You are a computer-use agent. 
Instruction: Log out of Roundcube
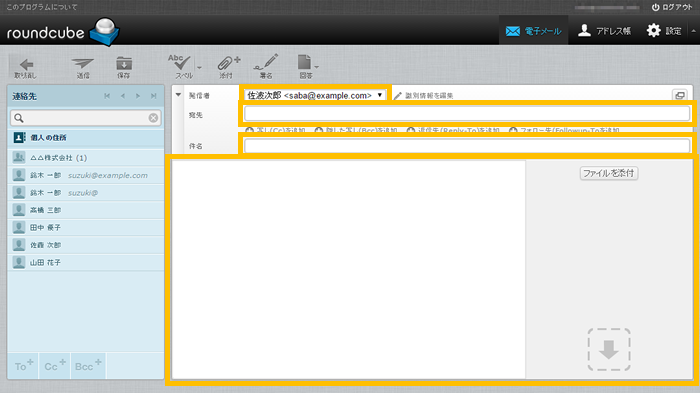672,7
